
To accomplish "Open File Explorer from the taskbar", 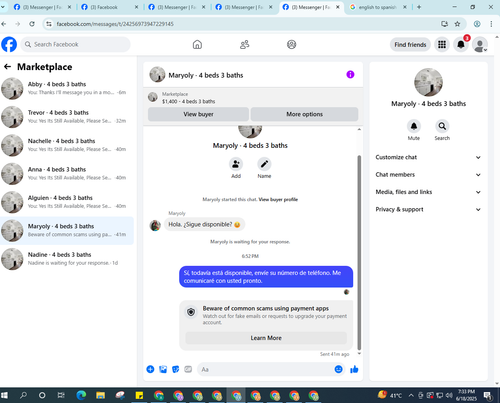I will [x=100, y=395].
